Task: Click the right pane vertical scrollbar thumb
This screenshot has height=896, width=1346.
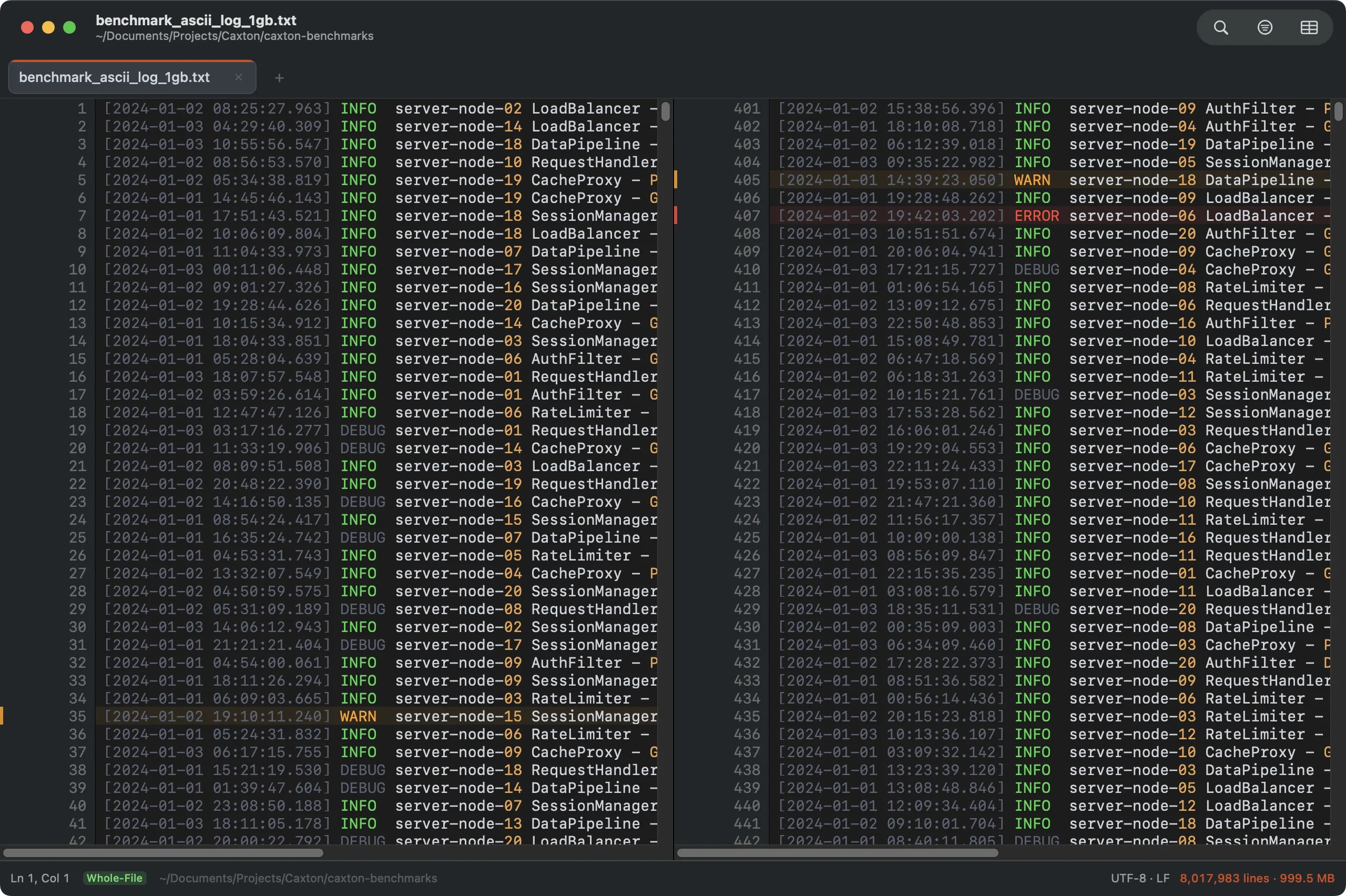Action: (1338, 111)
